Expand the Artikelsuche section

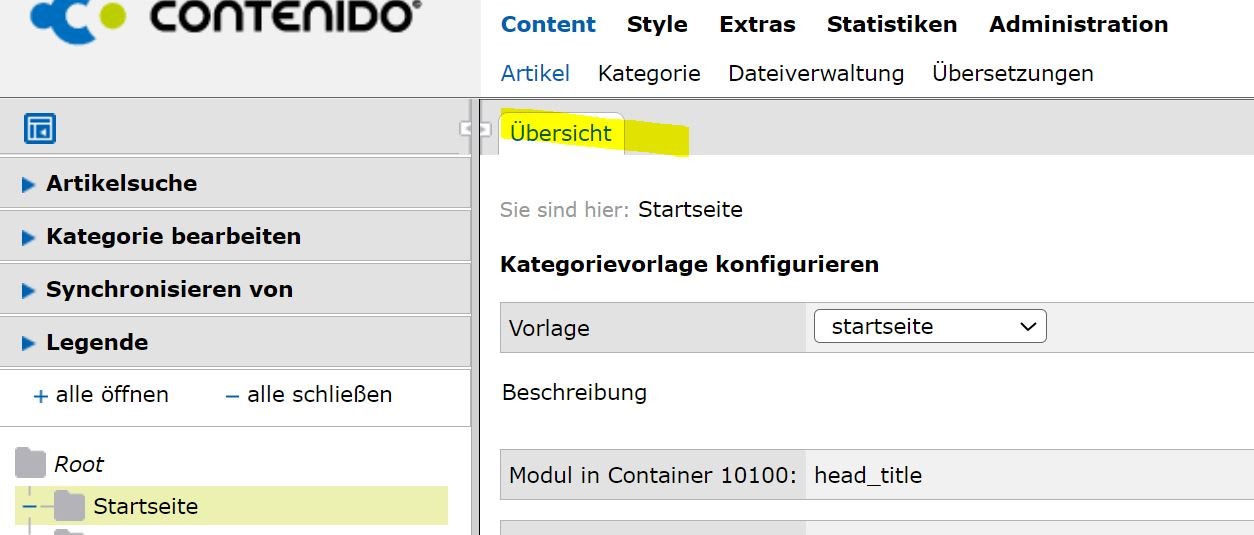click(x=28, y=184)
